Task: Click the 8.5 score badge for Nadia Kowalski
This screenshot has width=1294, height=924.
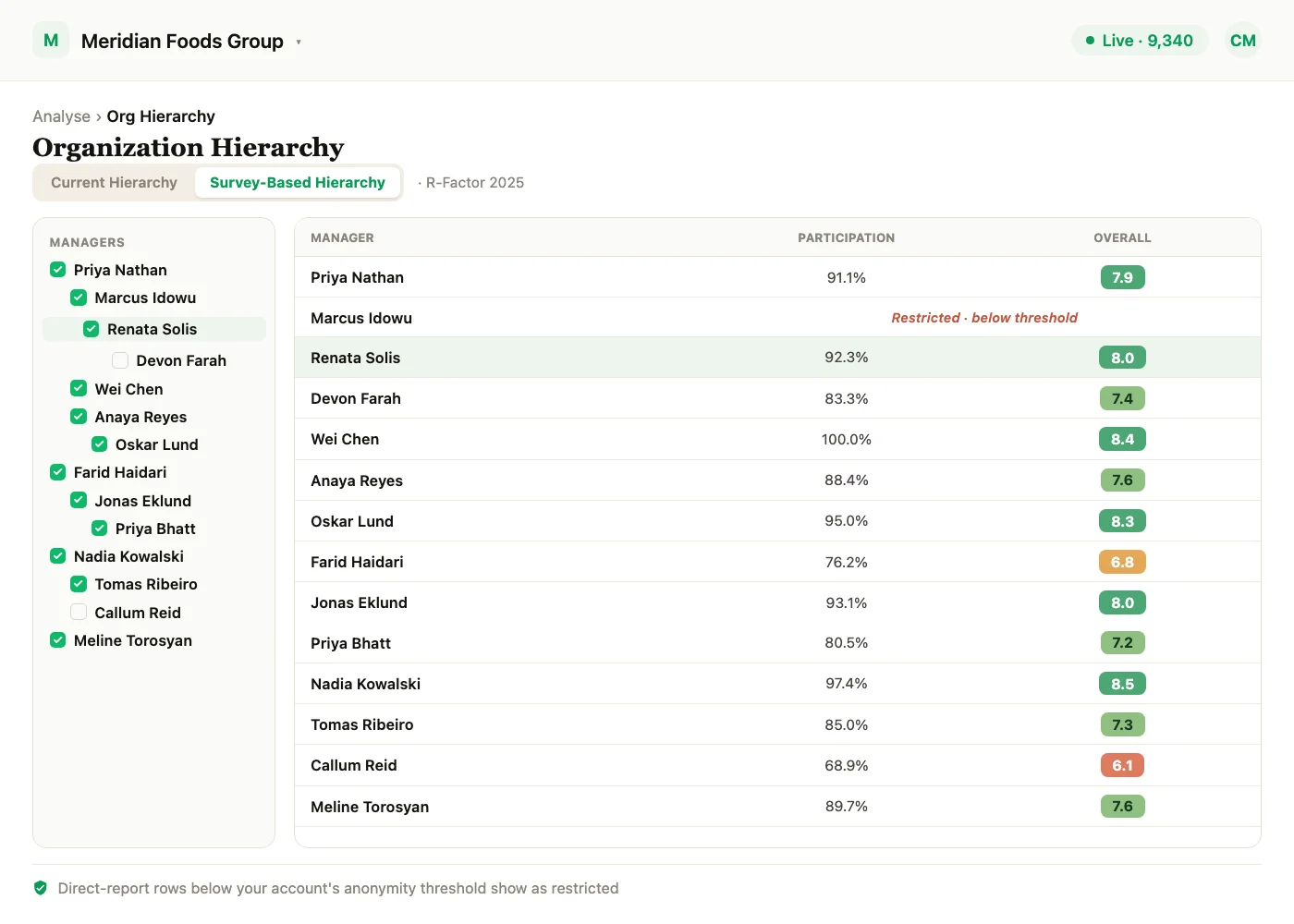Action: click(1122, 684)
